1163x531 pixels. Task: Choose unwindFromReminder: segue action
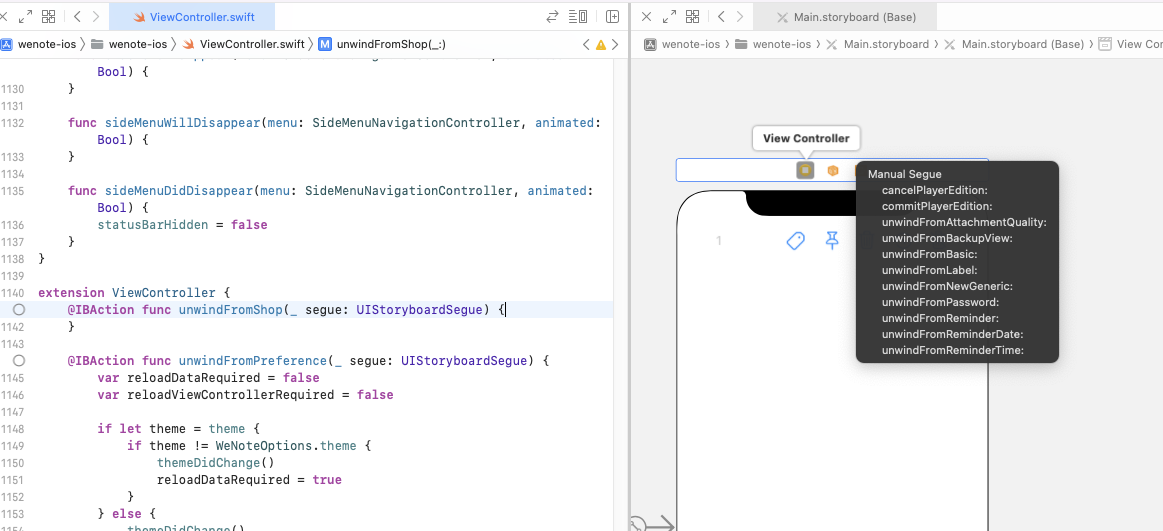tap(940, 317)
